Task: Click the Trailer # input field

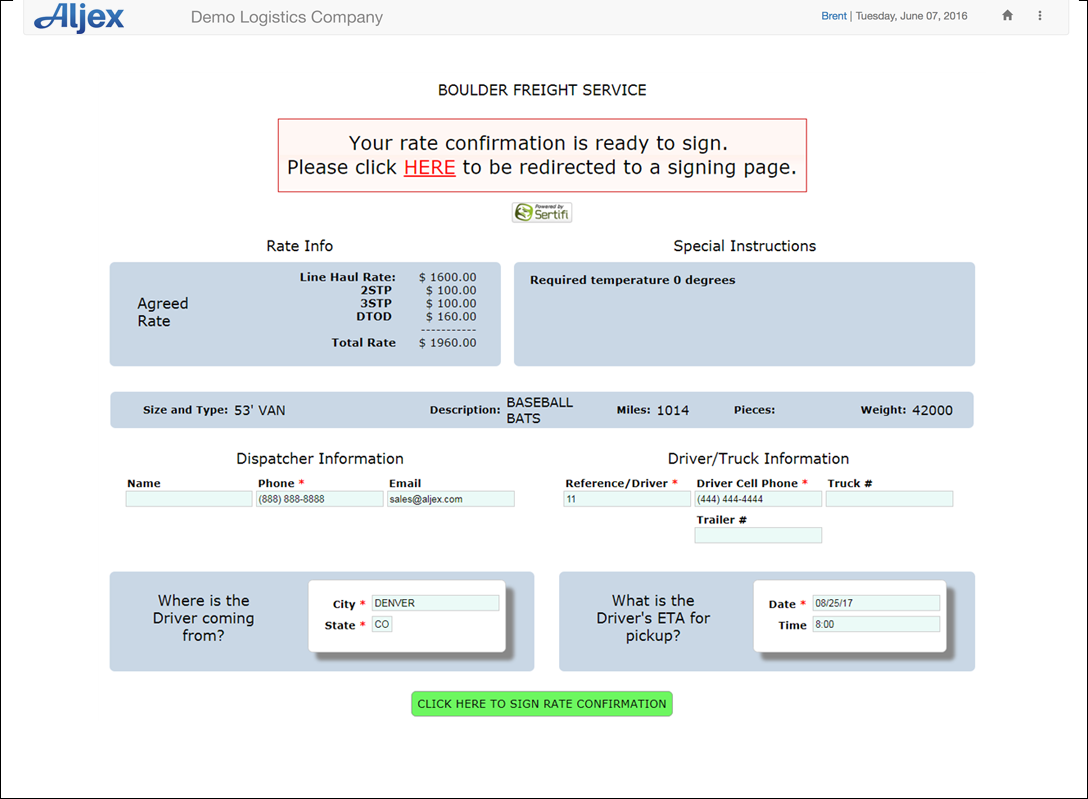Action: pos(757,535)
